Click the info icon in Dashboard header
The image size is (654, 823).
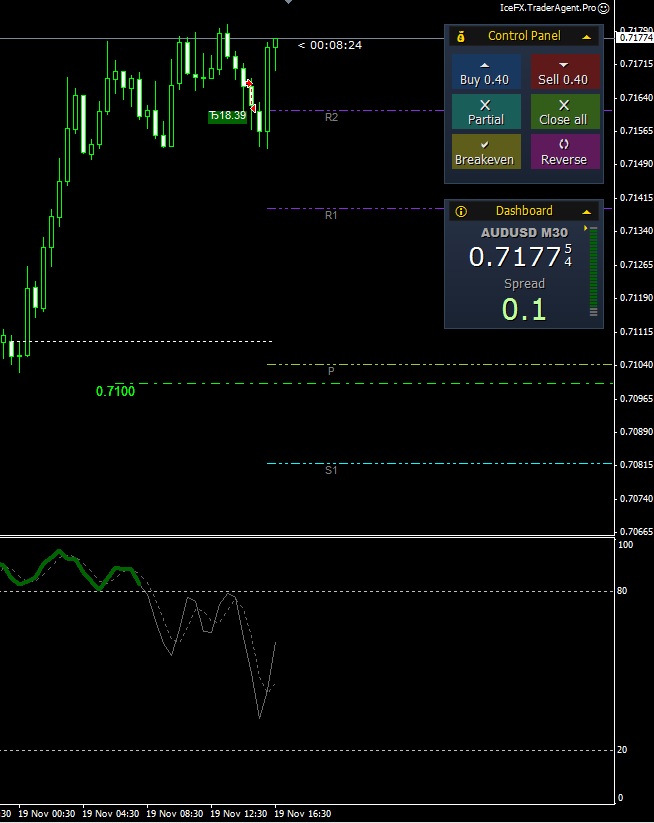pos(461,212)
